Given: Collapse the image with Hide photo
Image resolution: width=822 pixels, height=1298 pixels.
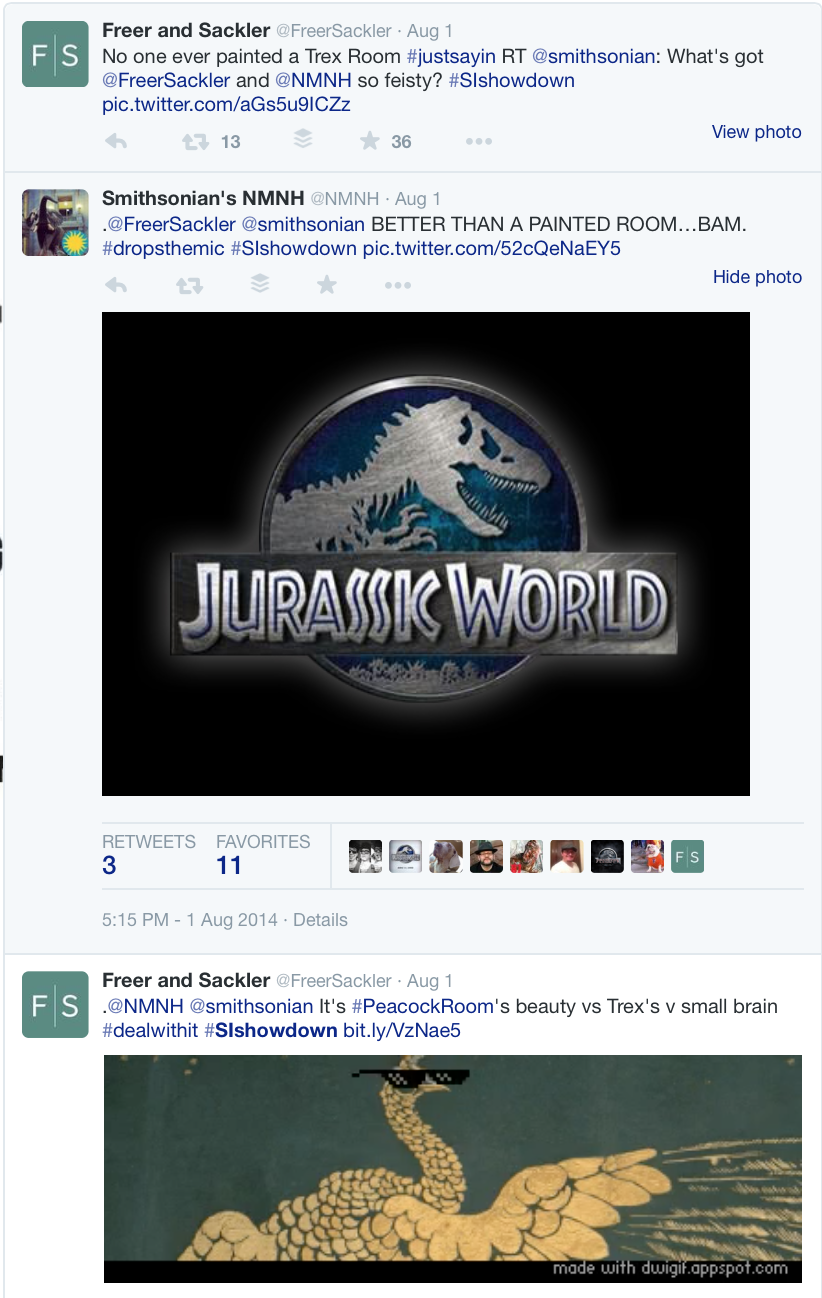Looking at the screenshot, I should click(757, 277).
